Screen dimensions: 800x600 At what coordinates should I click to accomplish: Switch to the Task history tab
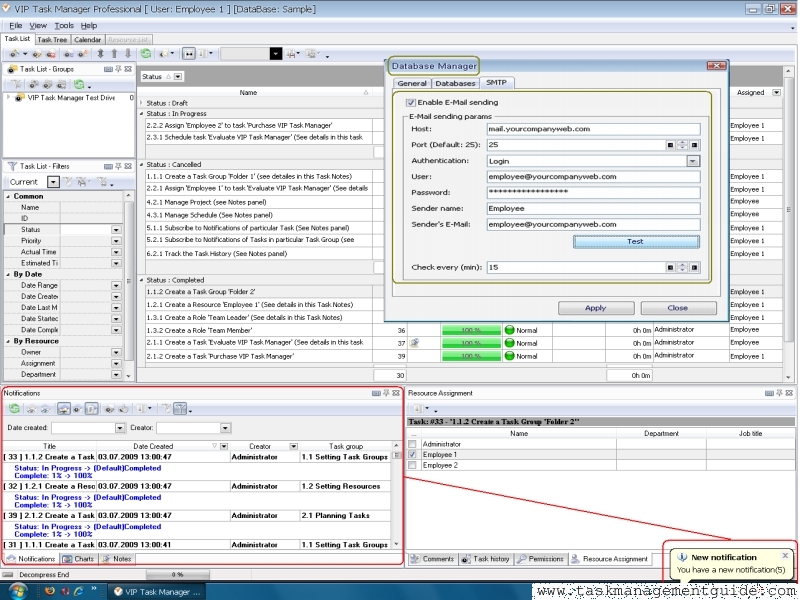[485, 559]
